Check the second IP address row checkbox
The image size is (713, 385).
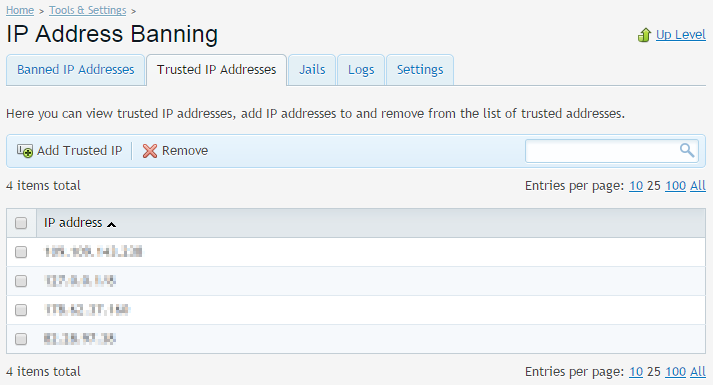click(x=21, y=281)
